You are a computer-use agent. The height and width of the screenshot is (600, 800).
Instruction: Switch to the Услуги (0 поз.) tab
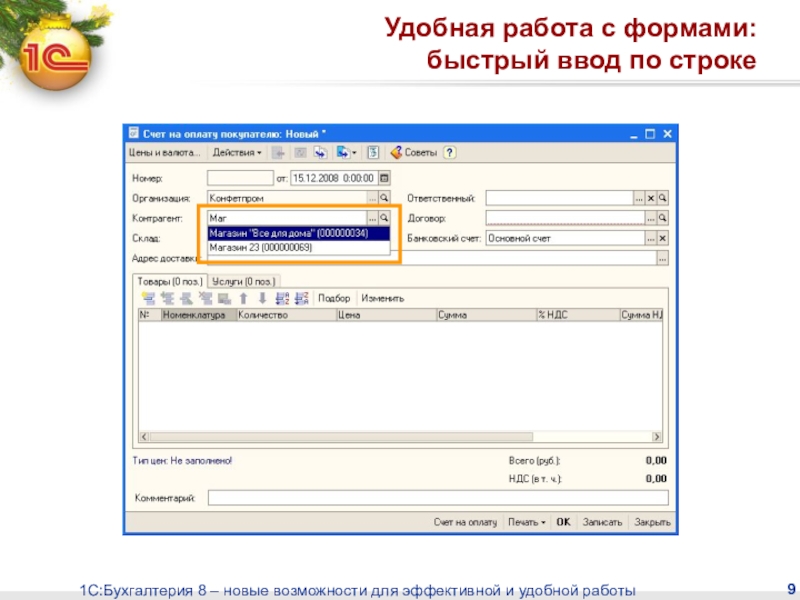click(x=243, y=282)
